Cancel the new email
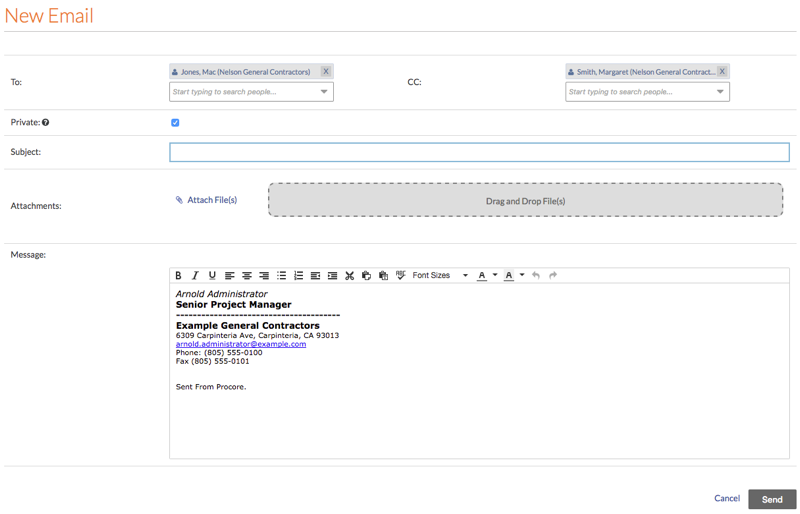800x514 pixels. pos(727,498)
